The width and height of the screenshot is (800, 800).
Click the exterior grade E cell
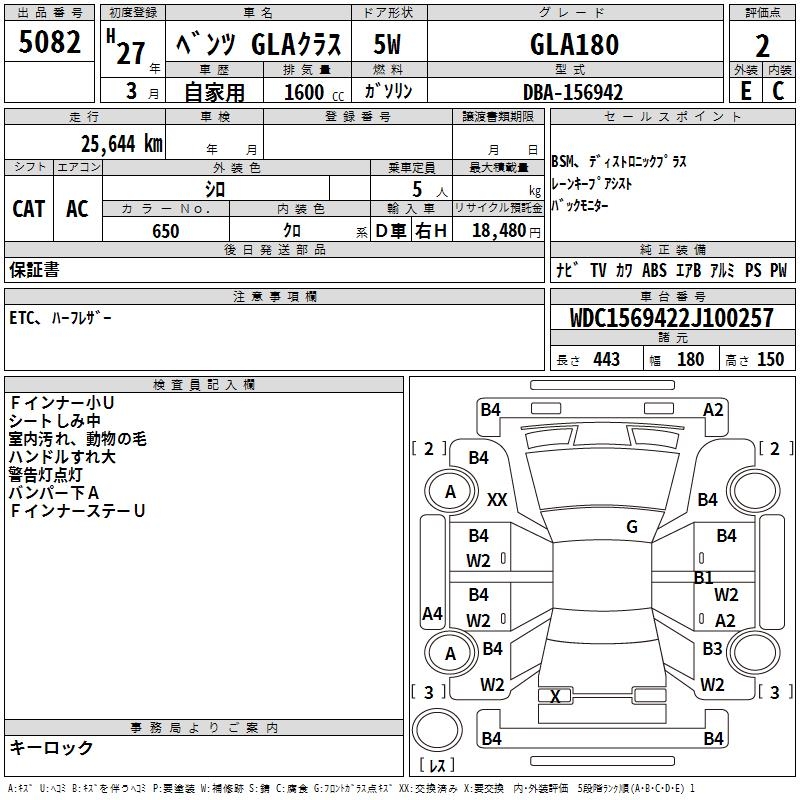744,90
